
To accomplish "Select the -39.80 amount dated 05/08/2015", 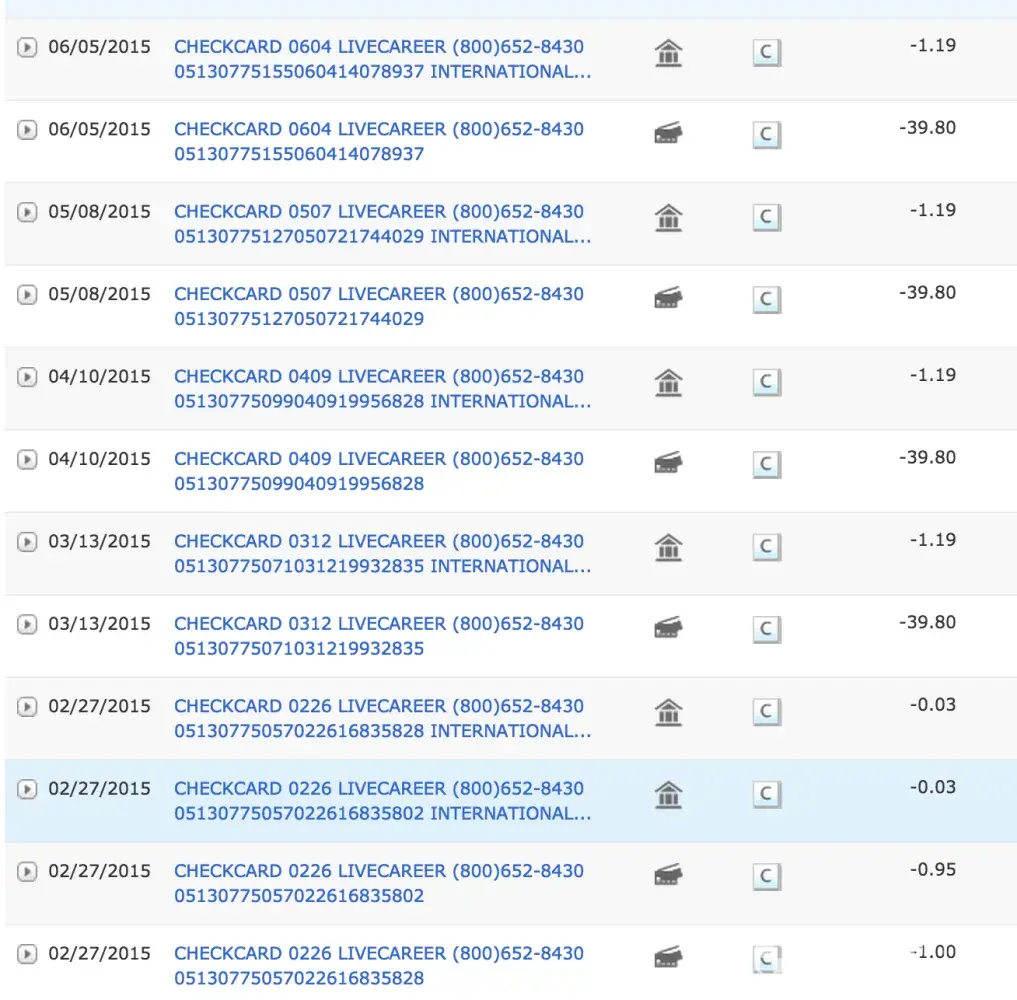I will tap(927, 292).
